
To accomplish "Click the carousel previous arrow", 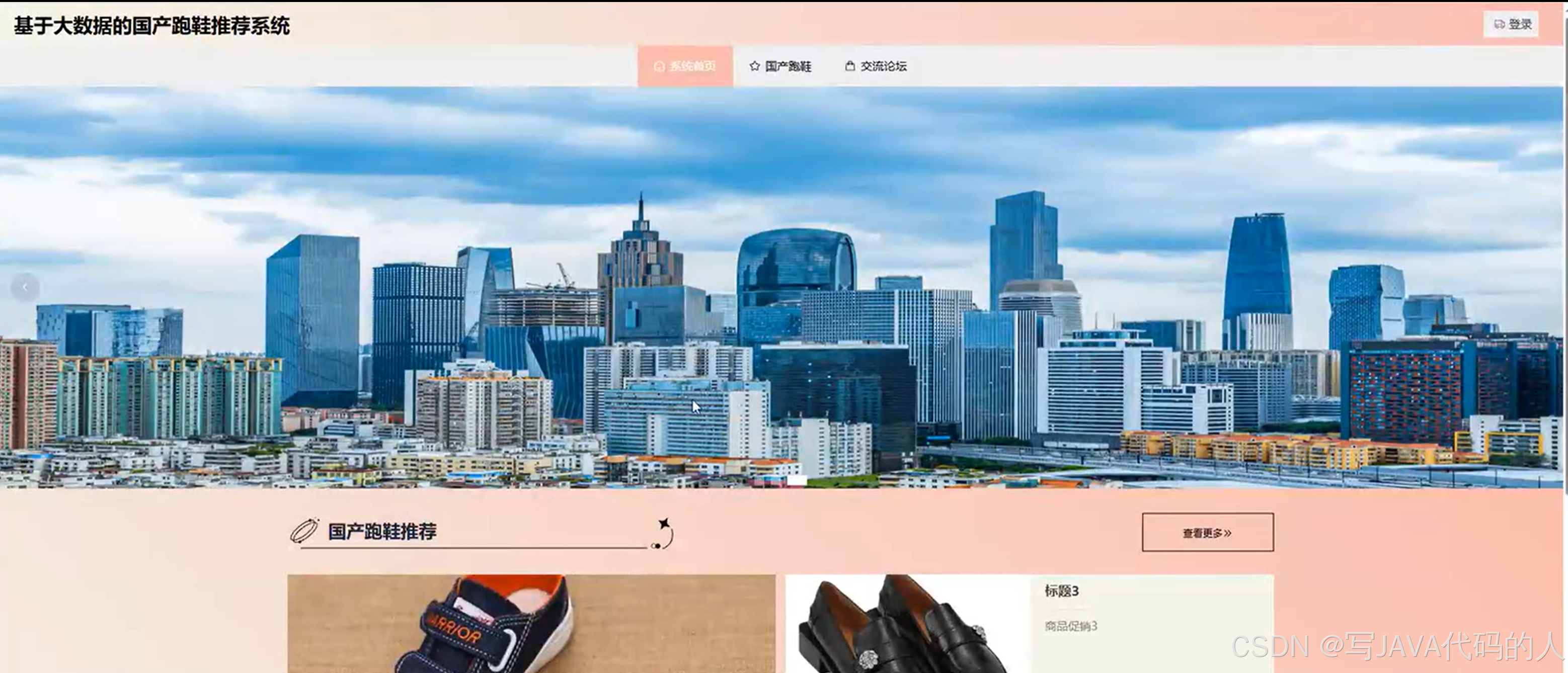I will pos(25,287).
